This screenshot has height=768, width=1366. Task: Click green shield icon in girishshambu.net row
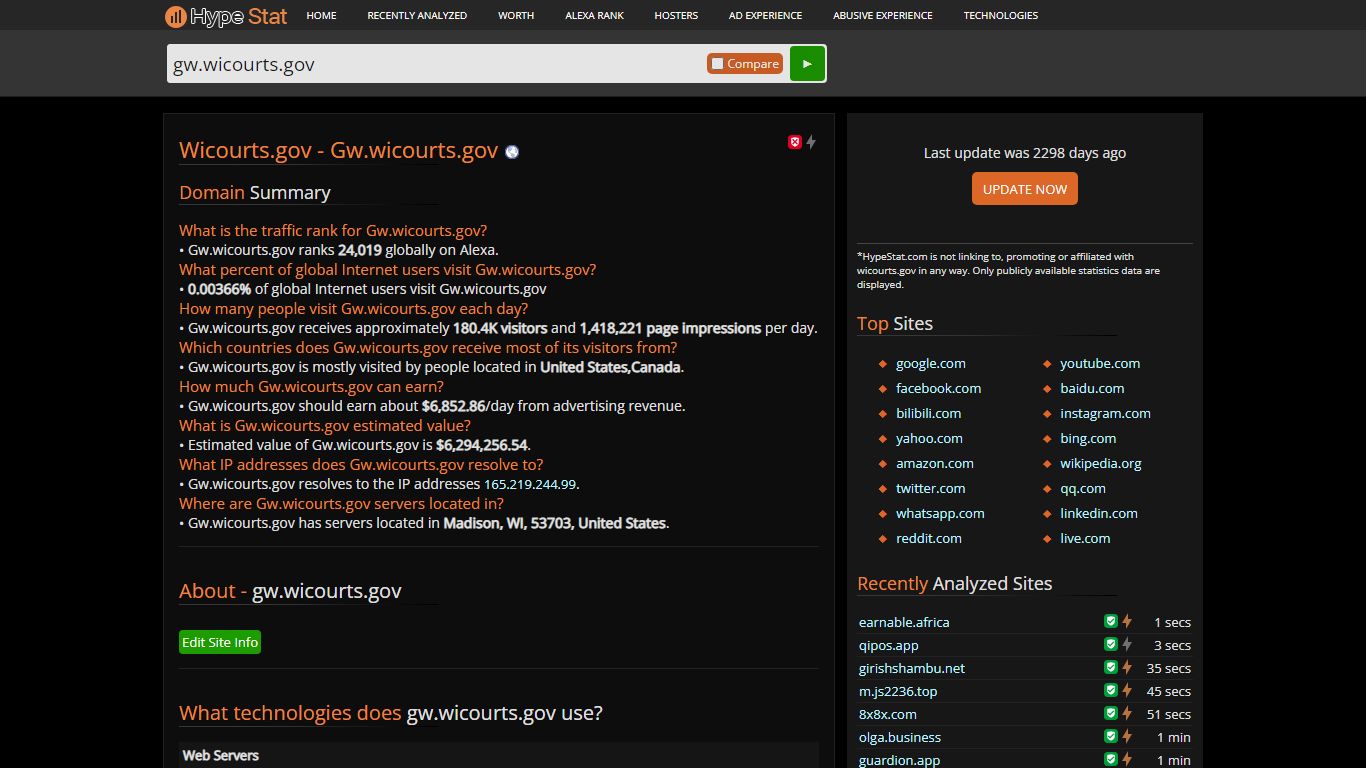[1110, 667]
